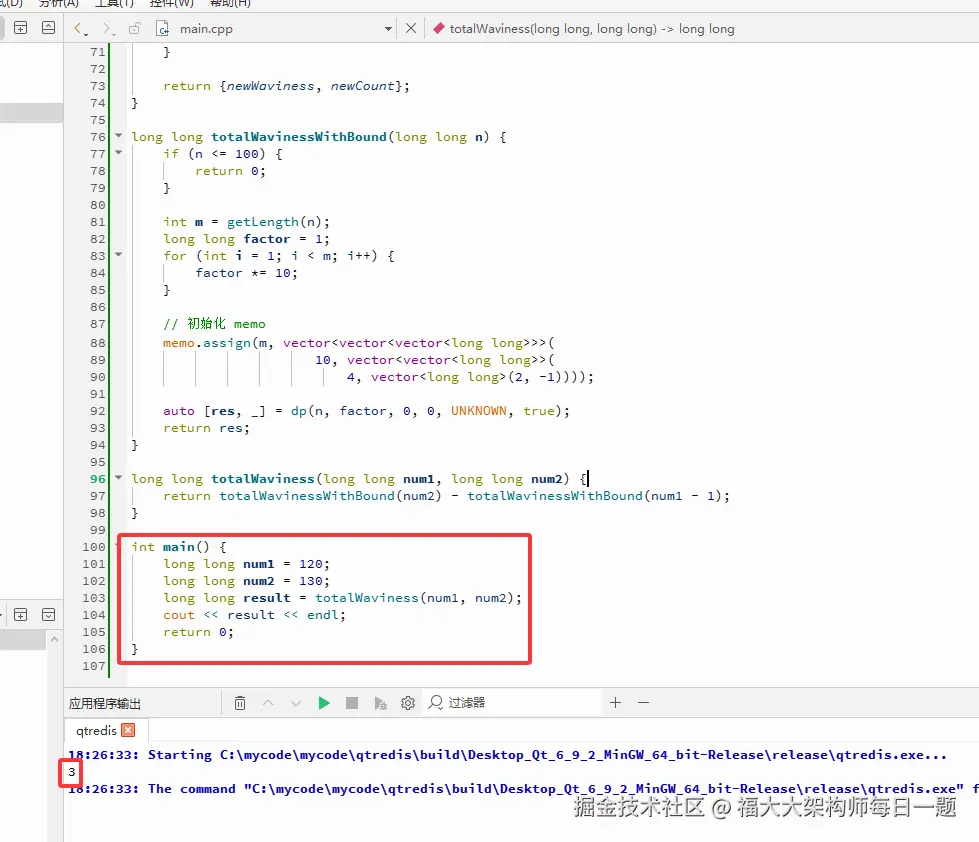This screenshot has width=979, height=842.
Task: Click the UNKNOWN constant on line 92
Action: coord(479,411)
